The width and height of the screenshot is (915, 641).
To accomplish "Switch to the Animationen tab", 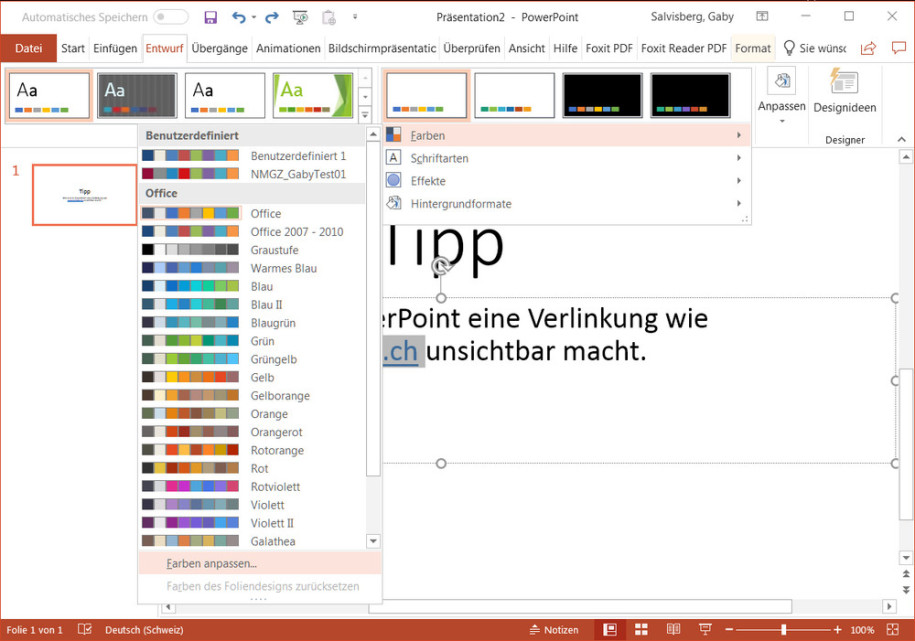I will (x=288, y=48).
